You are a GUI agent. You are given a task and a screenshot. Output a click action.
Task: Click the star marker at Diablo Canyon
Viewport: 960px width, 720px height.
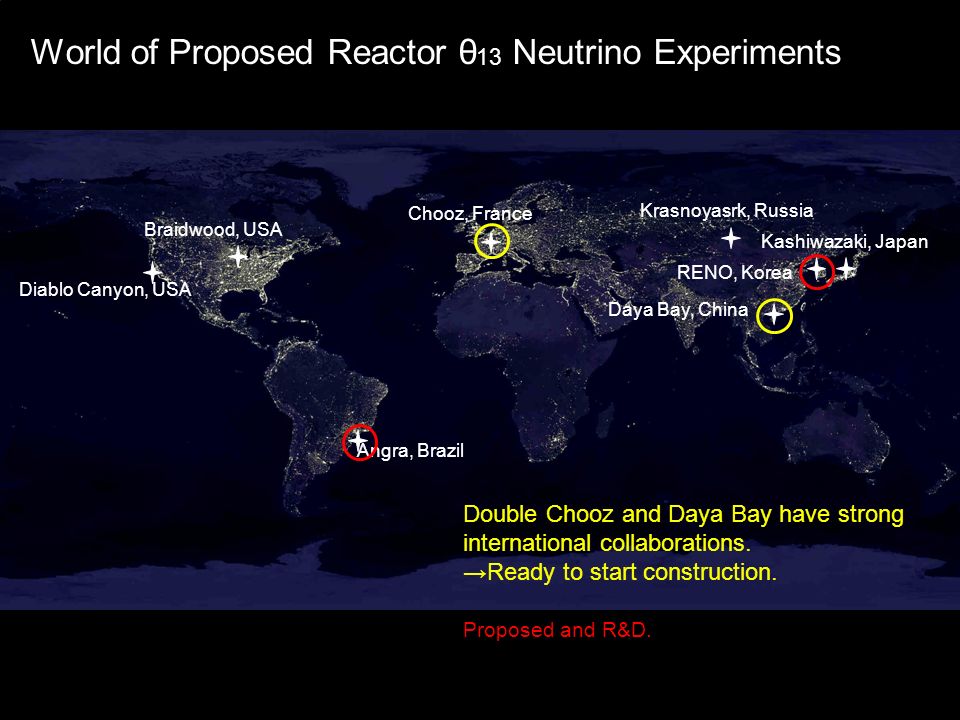(x=152, y=271)
